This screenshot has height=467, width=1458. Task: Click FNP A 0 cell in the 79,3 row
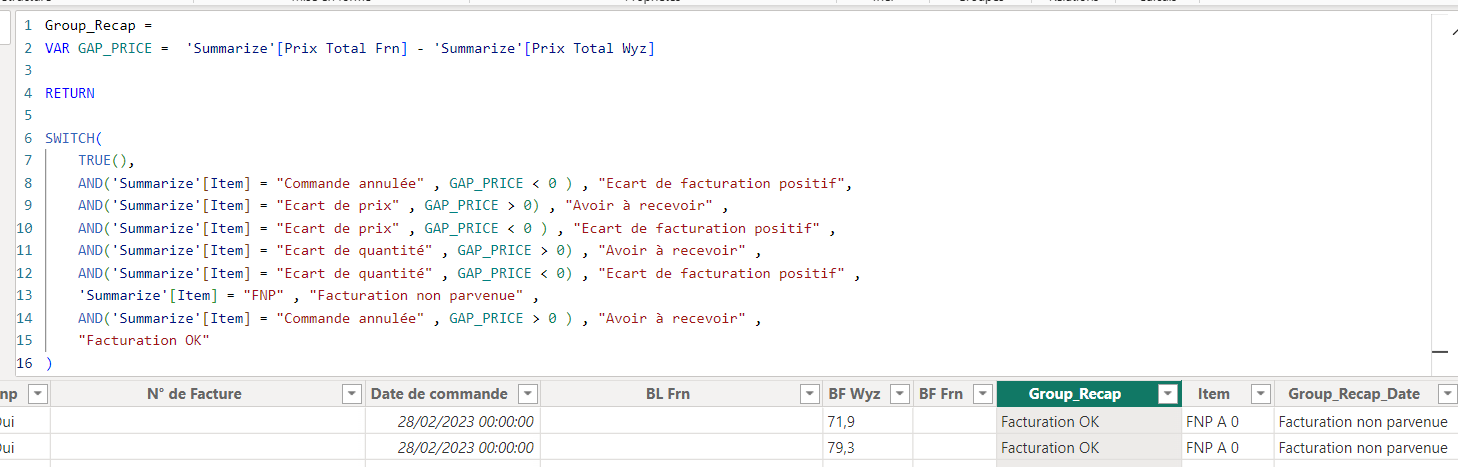[x=1227, y=447]
